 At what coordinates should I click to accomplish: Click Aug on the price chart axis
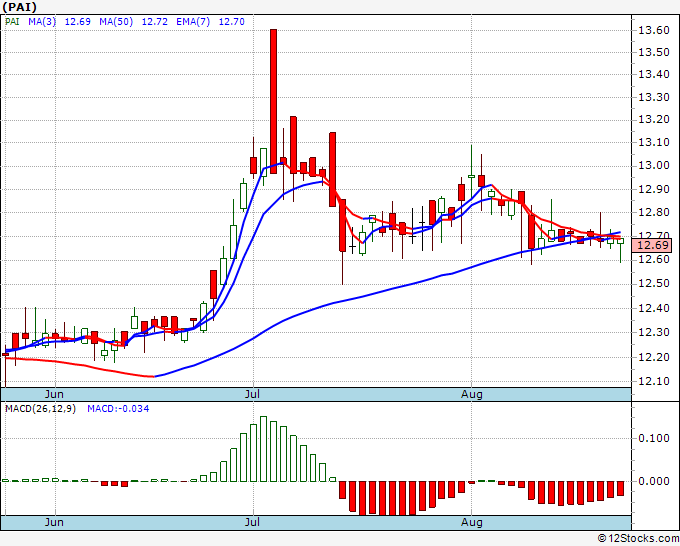pyautogui.click(x=471, y=394)
